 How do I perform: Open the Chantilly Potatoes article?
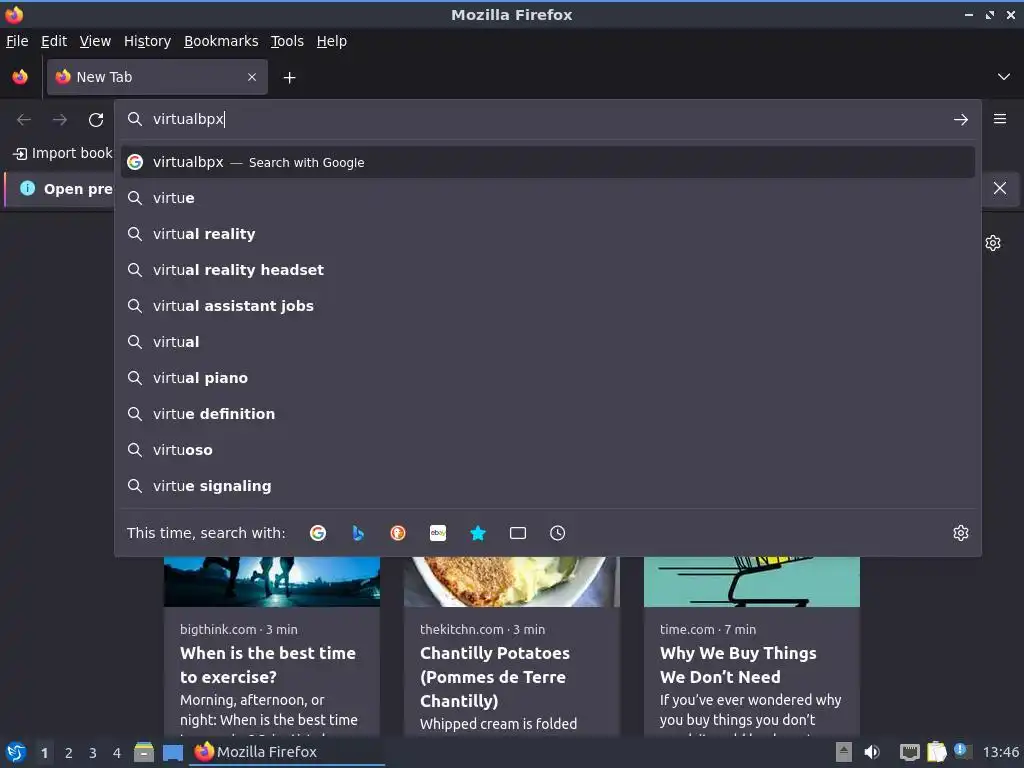495,677
